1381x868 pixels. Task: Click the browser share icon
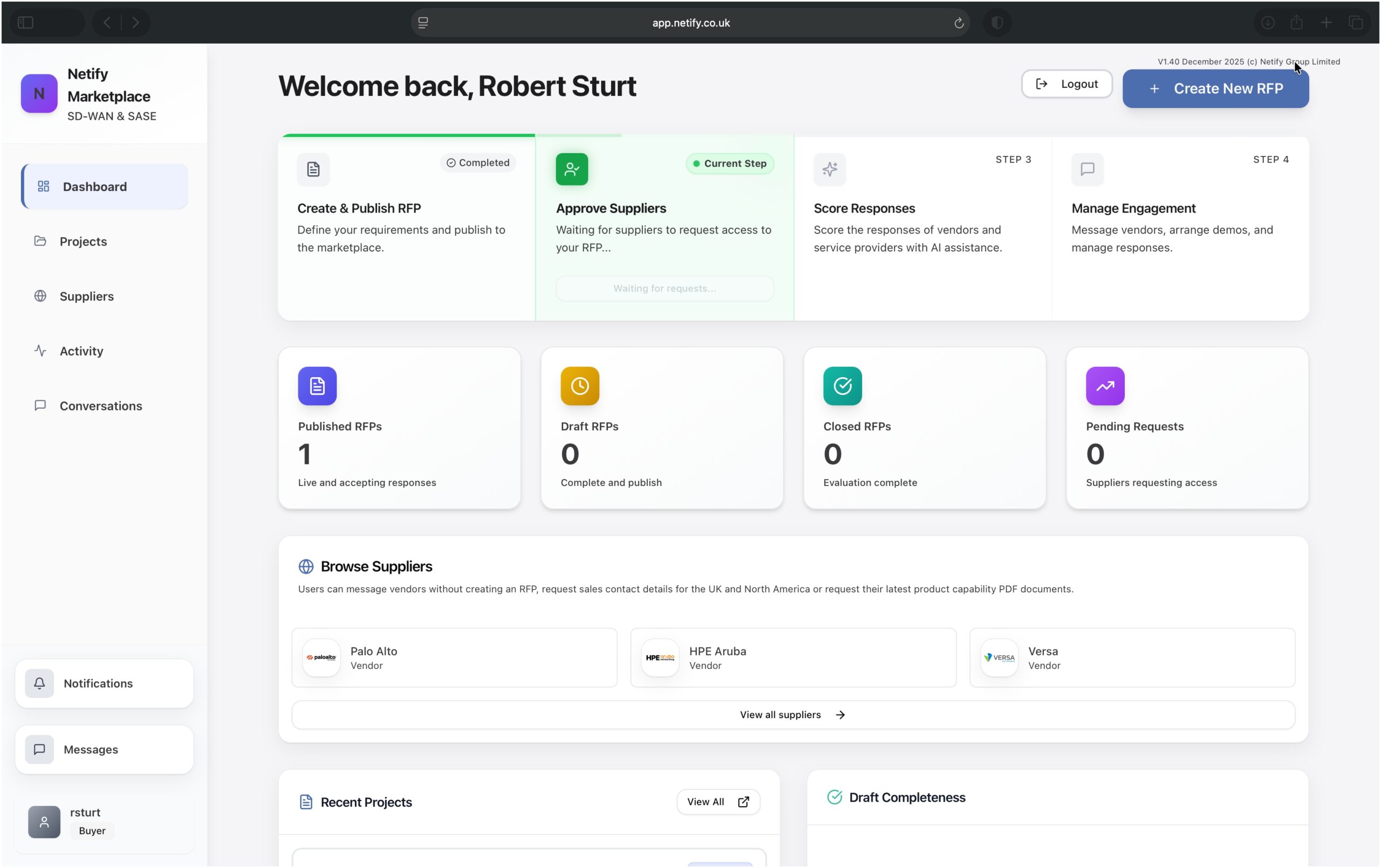pos(1297,23)
